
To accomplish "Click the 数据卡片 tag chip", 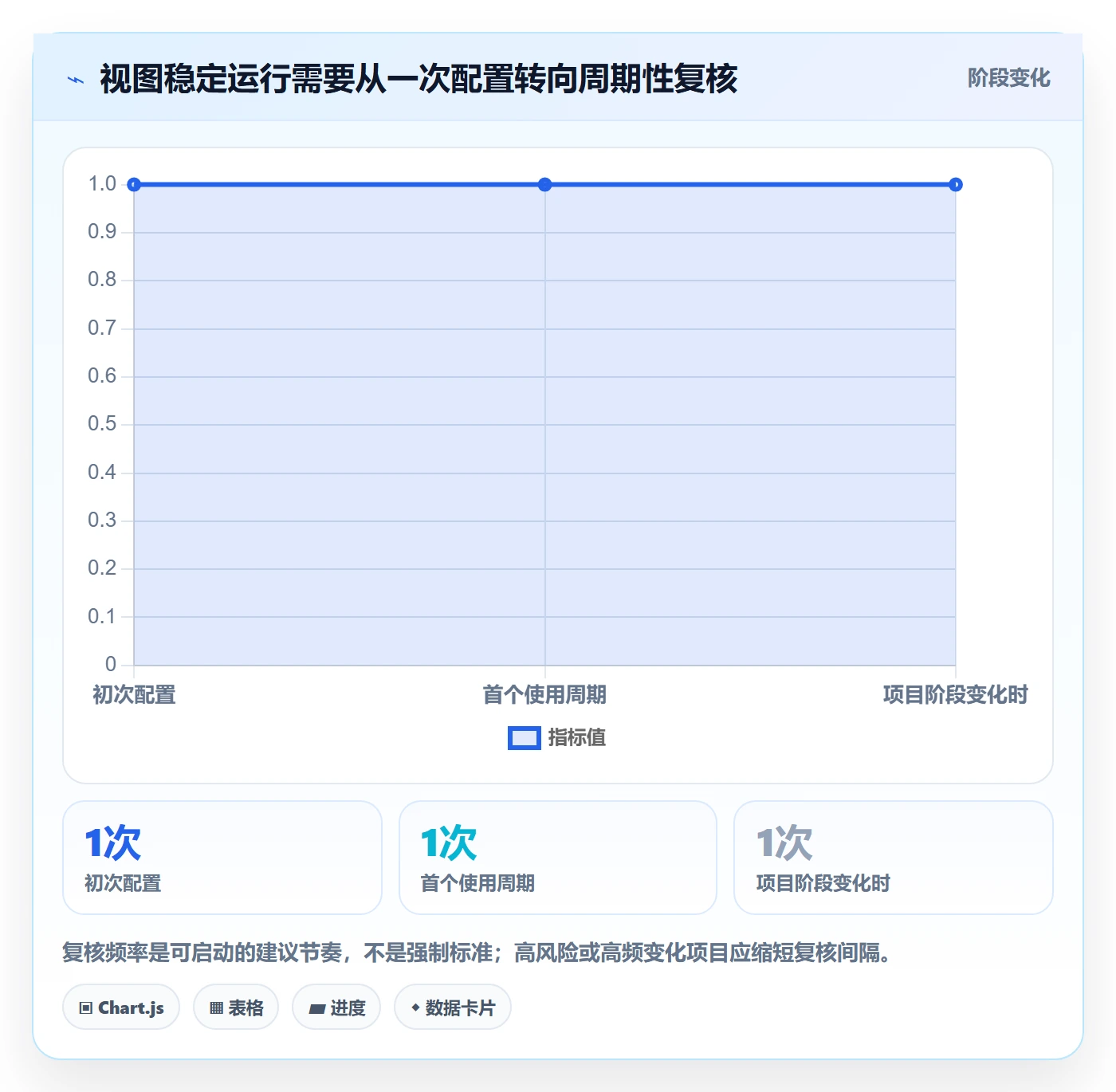I will coord(453,1008).
